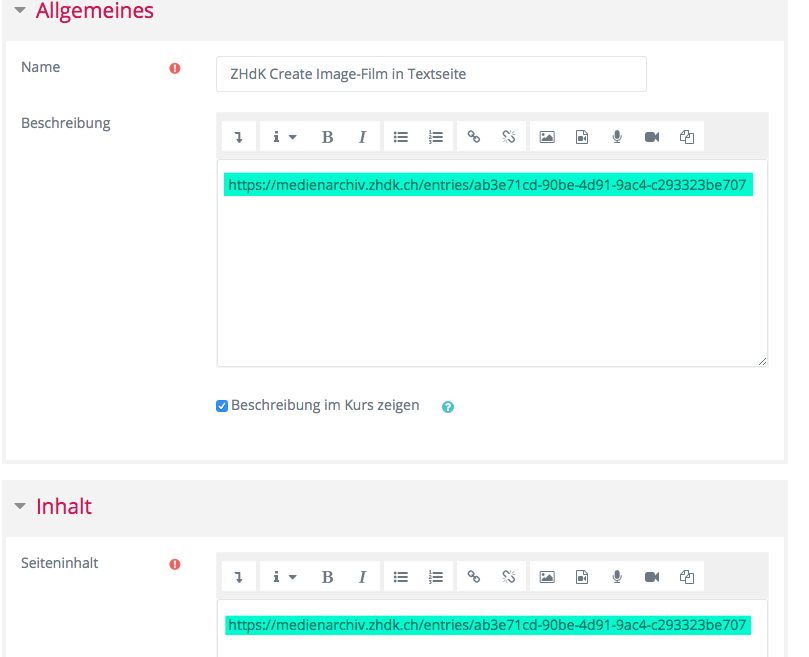
Task: Toggle italic in Beschreibung editor toolbar
Action: pos(362,137)
